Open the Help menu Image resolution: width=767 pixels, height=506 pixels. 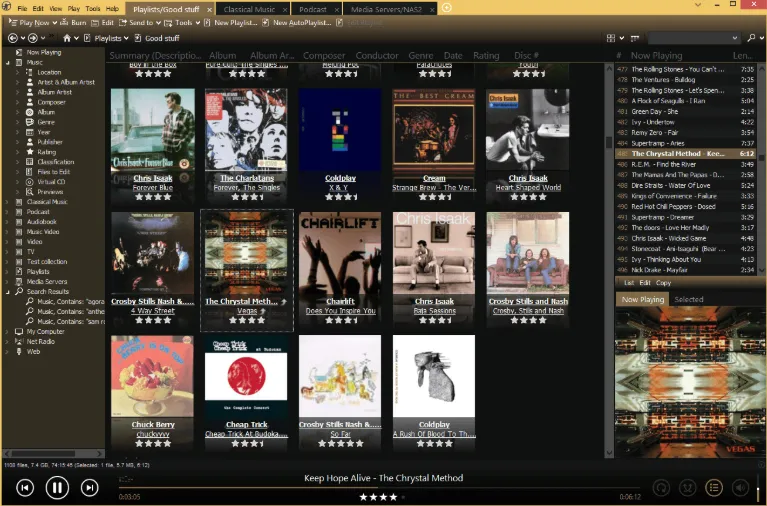113,8
